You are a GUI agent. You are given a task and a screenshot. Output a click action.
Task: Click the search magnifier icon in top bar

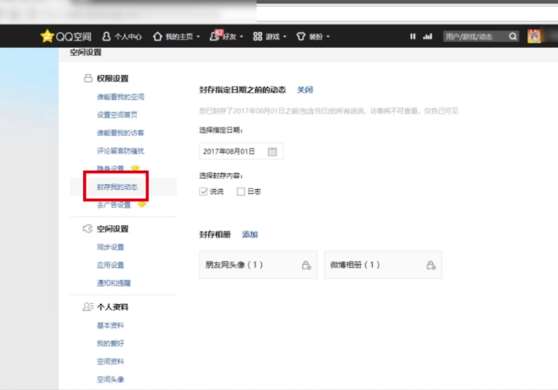pos(512,36)
